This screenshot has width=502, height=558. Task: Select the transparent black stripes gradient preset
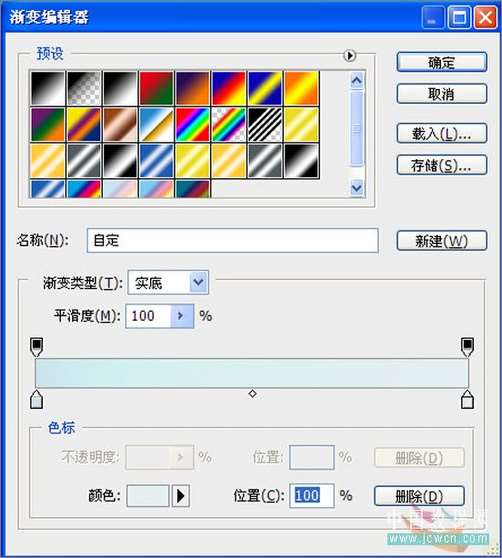(265, 125)
